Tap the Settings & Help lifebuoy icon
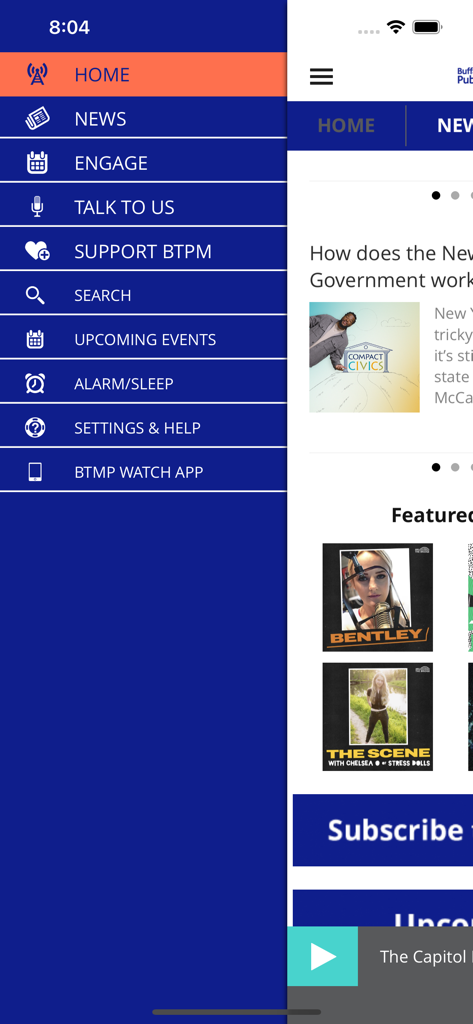Image resolution: width=473 pixels, height=1024 pixels. [x=35, y=428]
